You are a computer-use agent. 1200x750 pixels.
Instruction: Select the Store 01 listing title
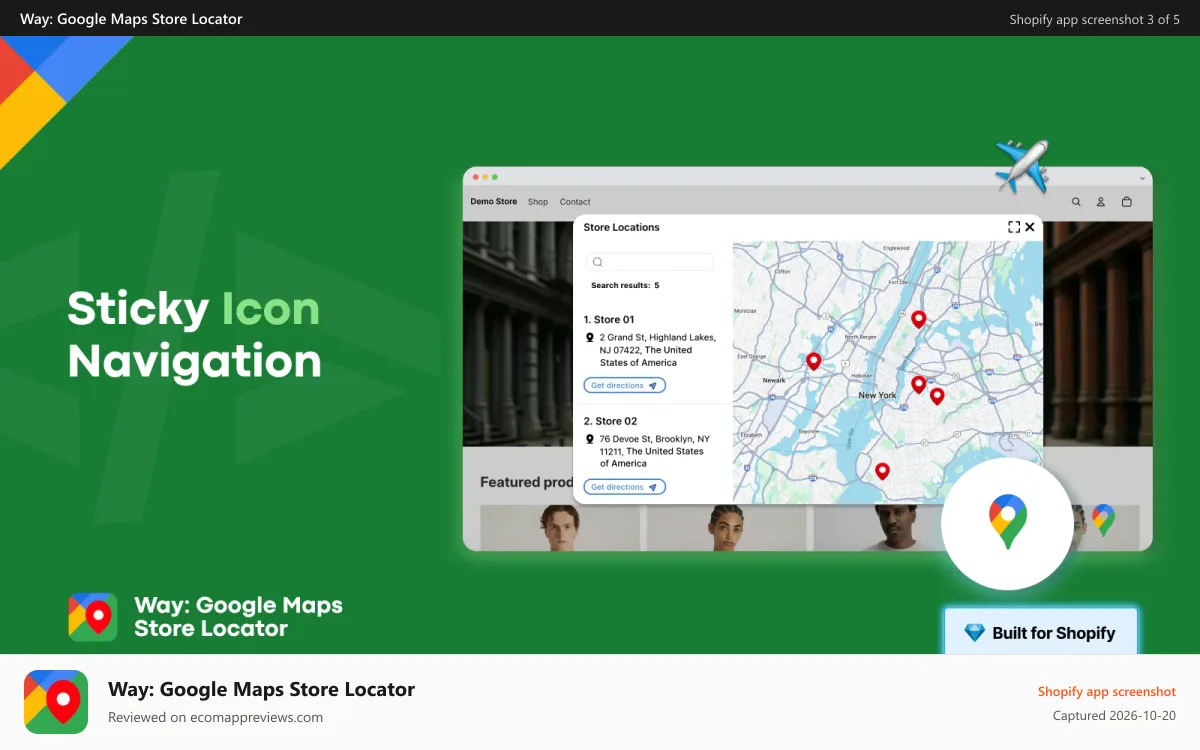tap(609, 320)
